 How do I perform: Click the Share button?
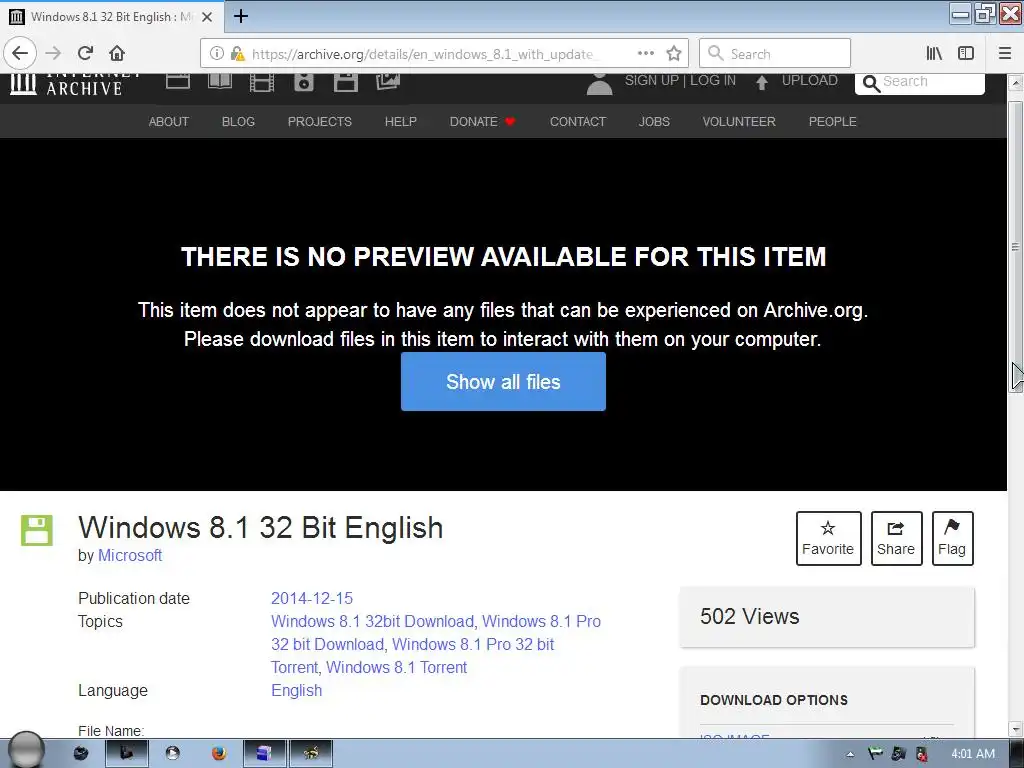pyautogui.click(x=896, y=538)
